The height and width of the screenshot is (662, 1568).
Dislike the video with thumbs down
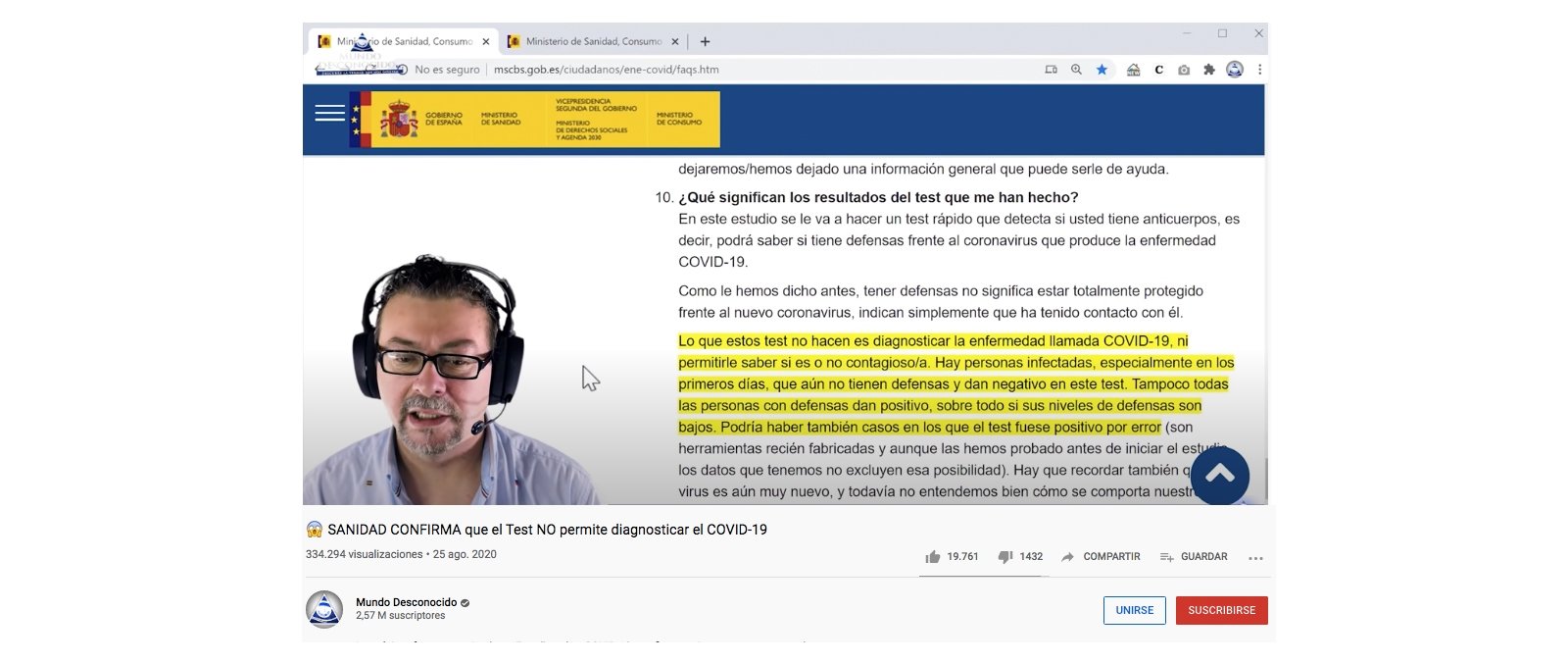point(1004,557)
